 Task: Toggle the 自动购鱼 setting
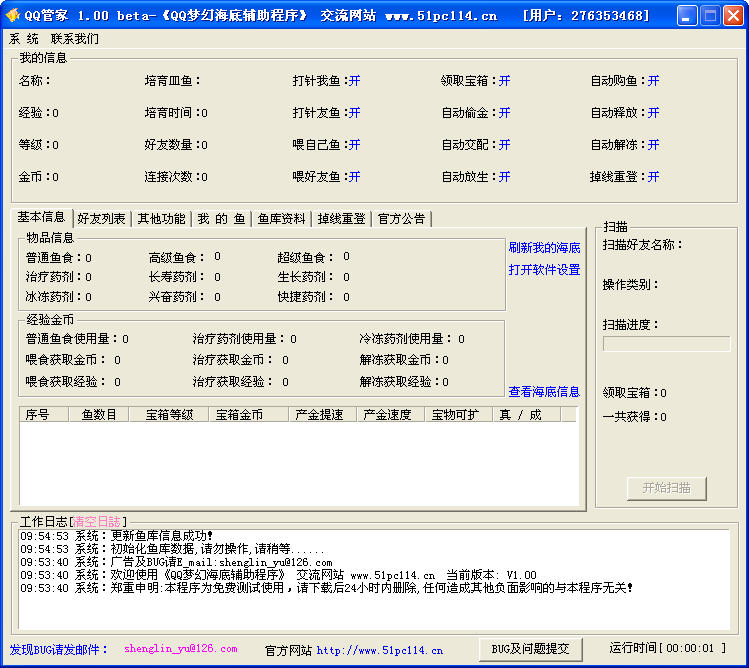tap(653, 81)
